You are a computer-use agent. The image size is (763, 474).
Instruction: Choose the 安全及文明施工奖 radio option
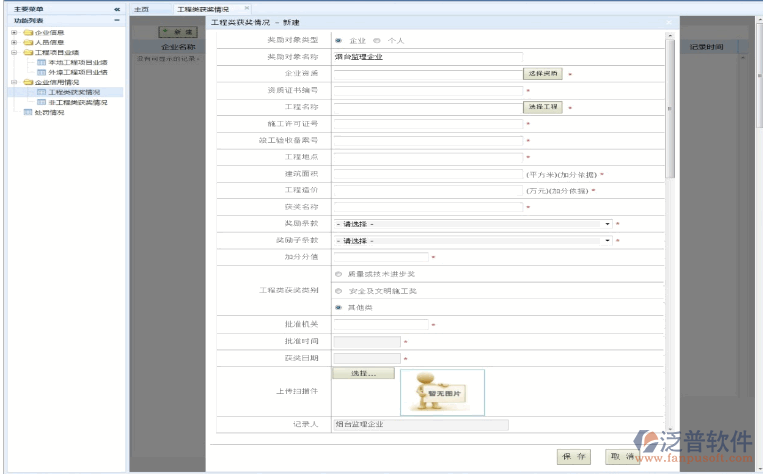coord(338,290)
